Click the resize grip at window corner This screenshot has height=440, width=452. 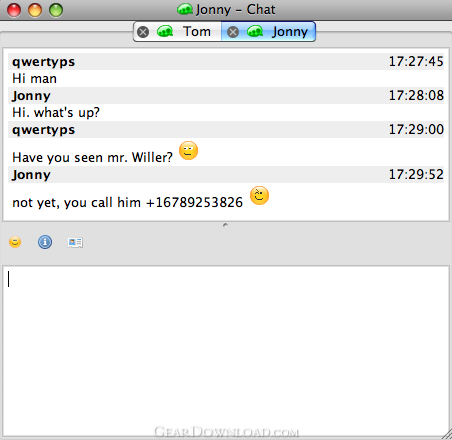[447, 435]
